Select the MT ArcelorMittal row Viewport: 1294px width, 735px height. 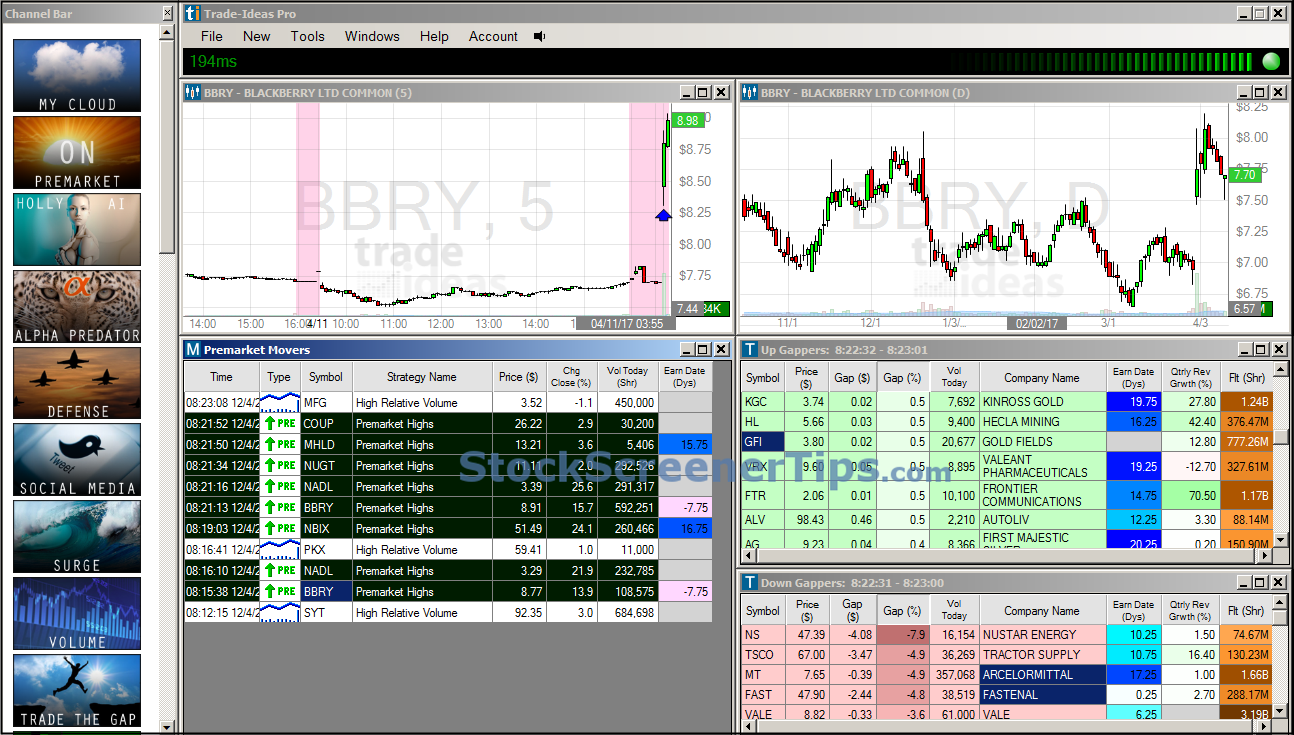[1007, 675]
